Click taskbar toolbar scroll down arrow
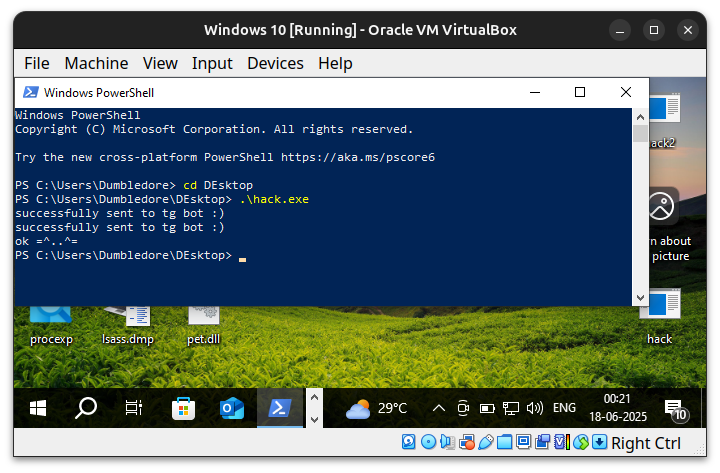 tap(314, 419)
